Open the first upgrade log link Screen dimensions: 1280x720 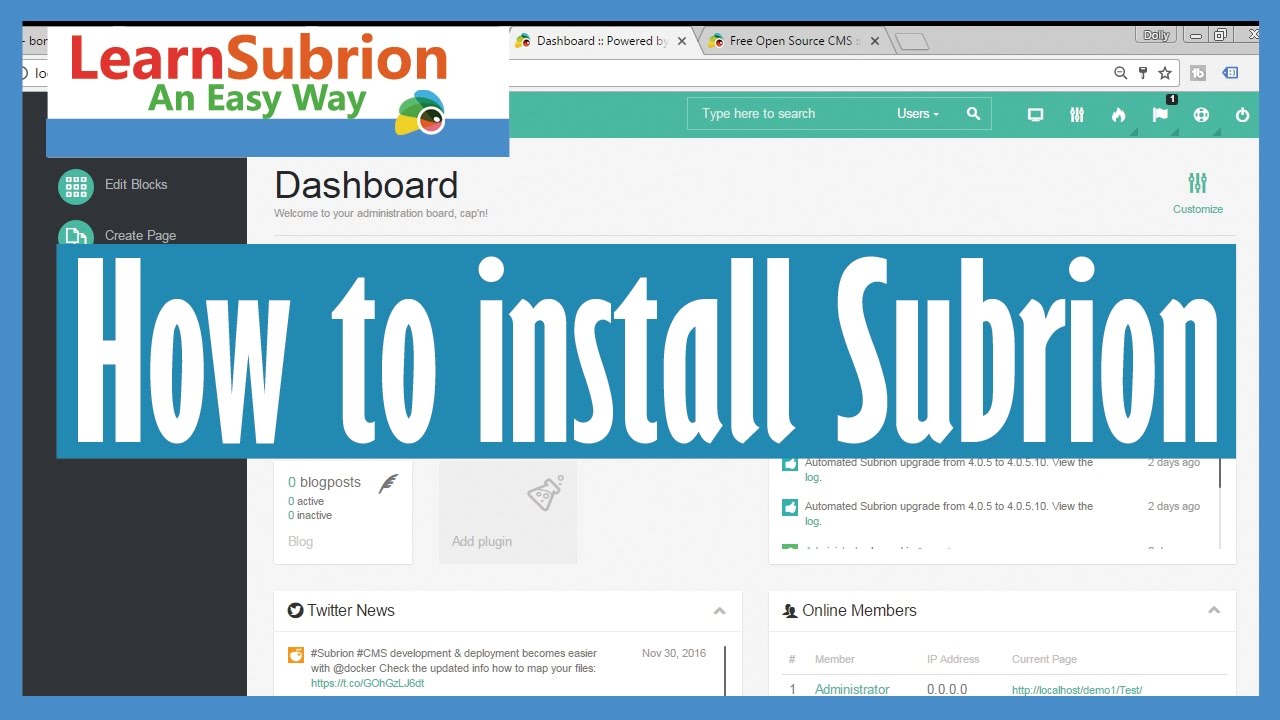coord(812,478)
